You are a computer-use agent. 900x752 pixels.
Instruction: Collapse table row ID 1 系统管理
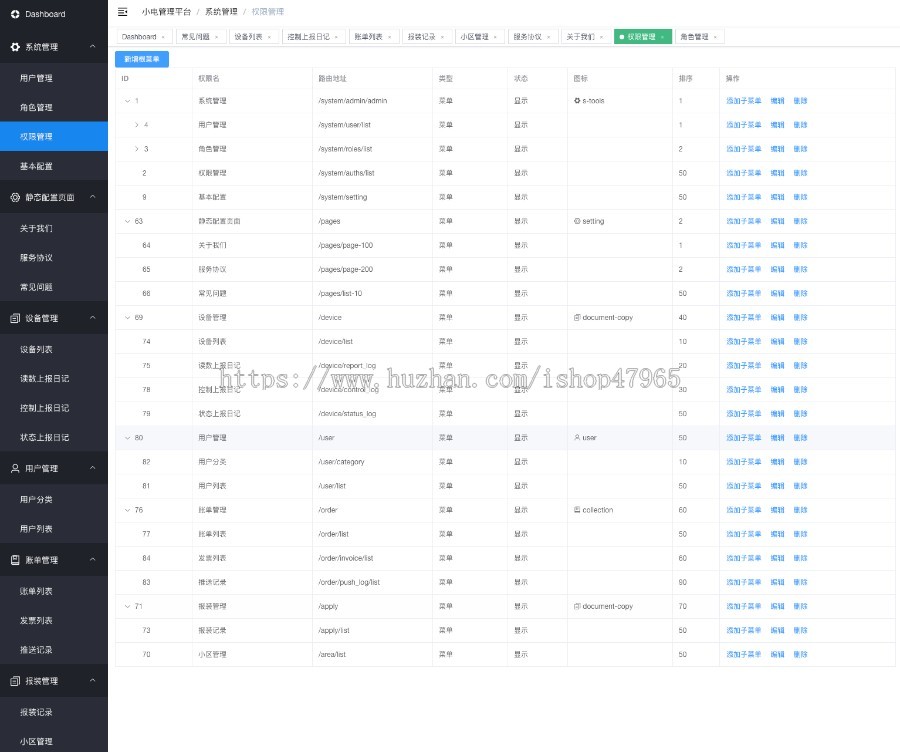[127, 100]
